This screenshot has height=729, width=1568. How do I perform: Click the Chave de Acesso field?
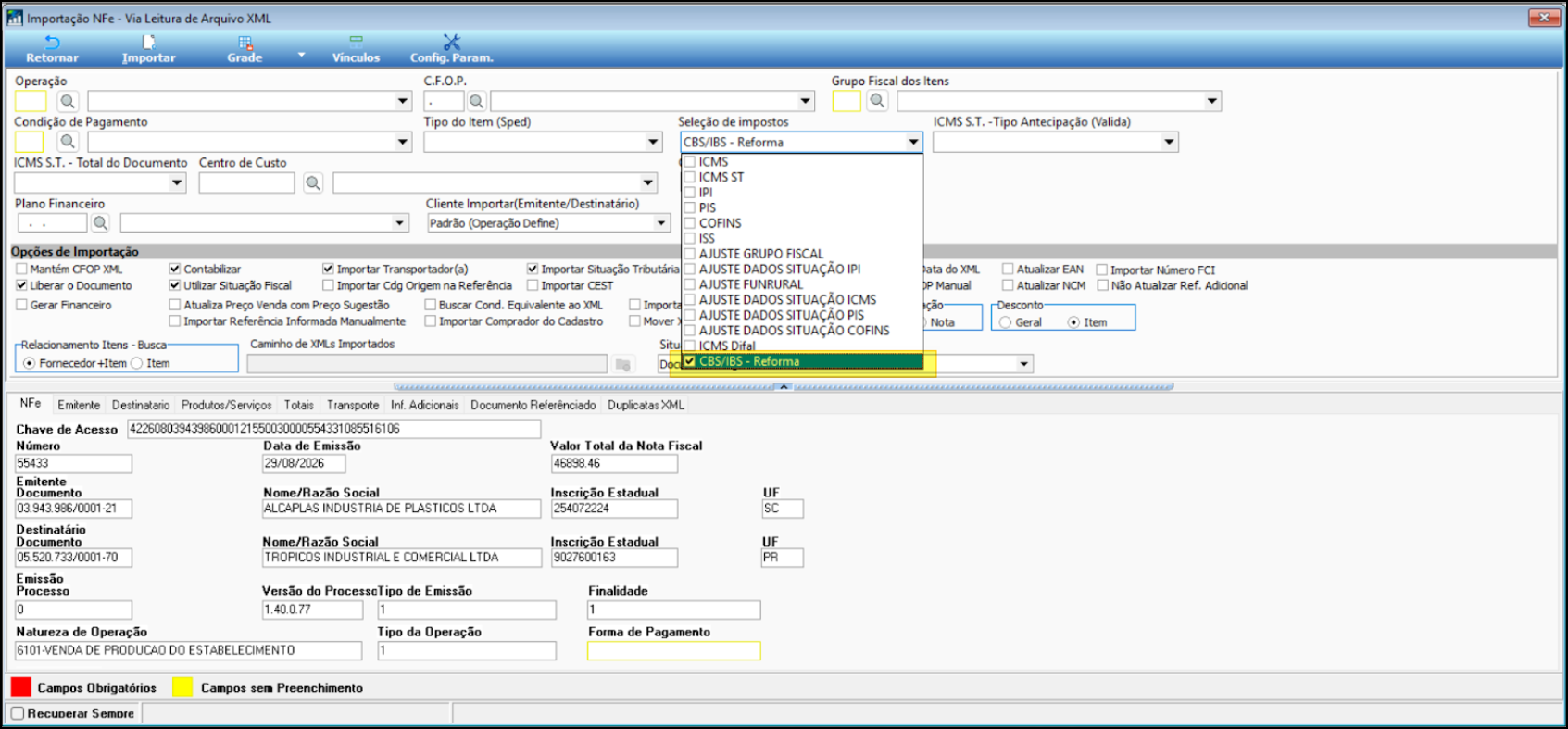point(334,429)
